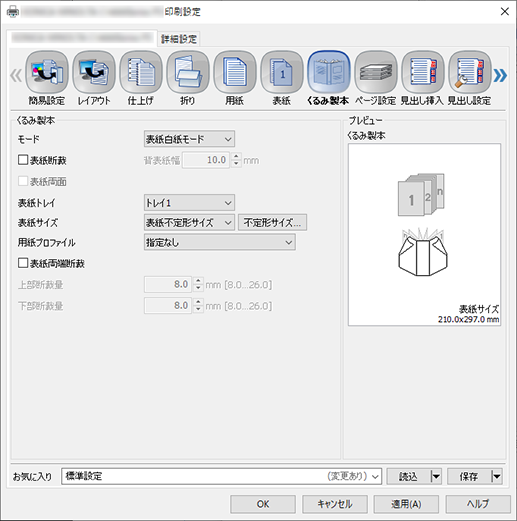Open the 見出し挿入 icon tab
The width and height of the screenshot is (517, 521).
422,78
